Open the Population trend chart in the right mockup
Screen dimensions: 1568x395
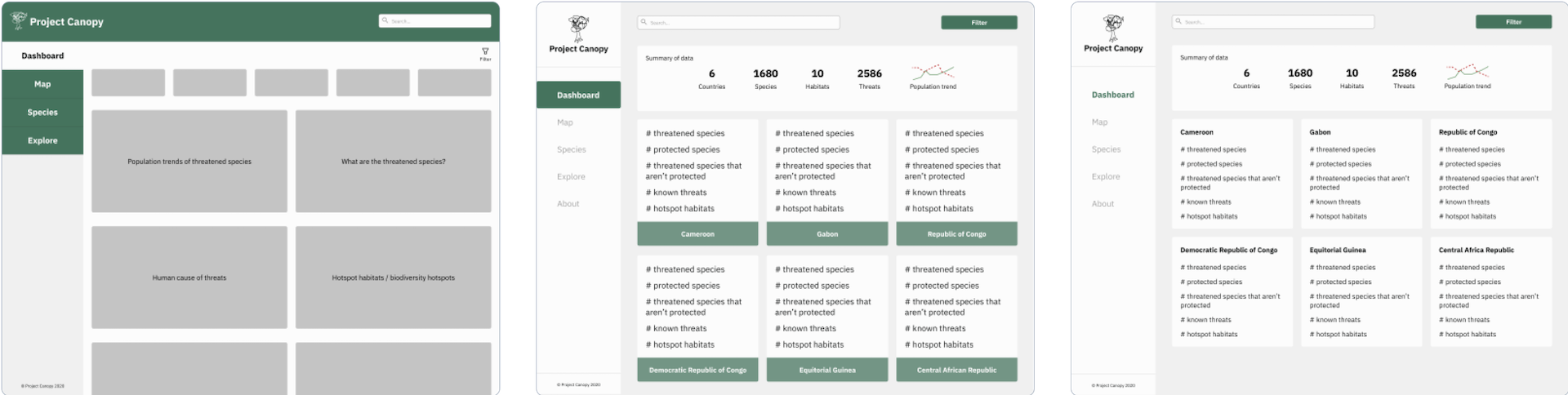[1468, 72]
